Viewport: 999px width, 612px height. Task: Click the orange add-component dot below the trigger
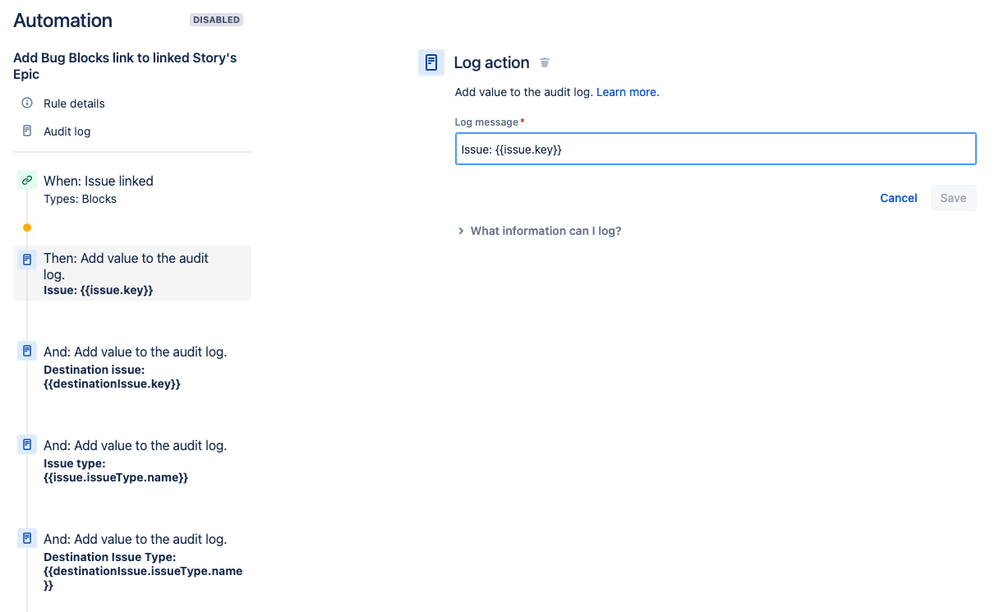[27, 227]
